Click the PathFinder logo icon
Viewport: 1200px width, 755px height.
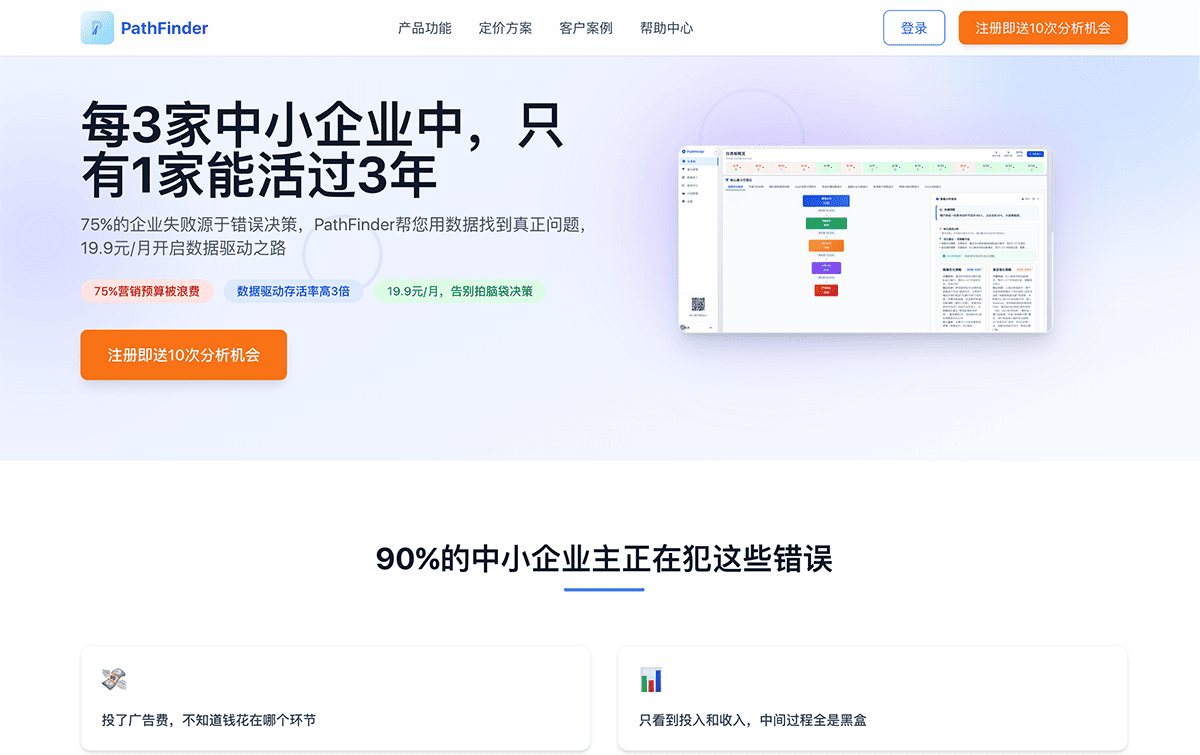(x=97, y=28)
